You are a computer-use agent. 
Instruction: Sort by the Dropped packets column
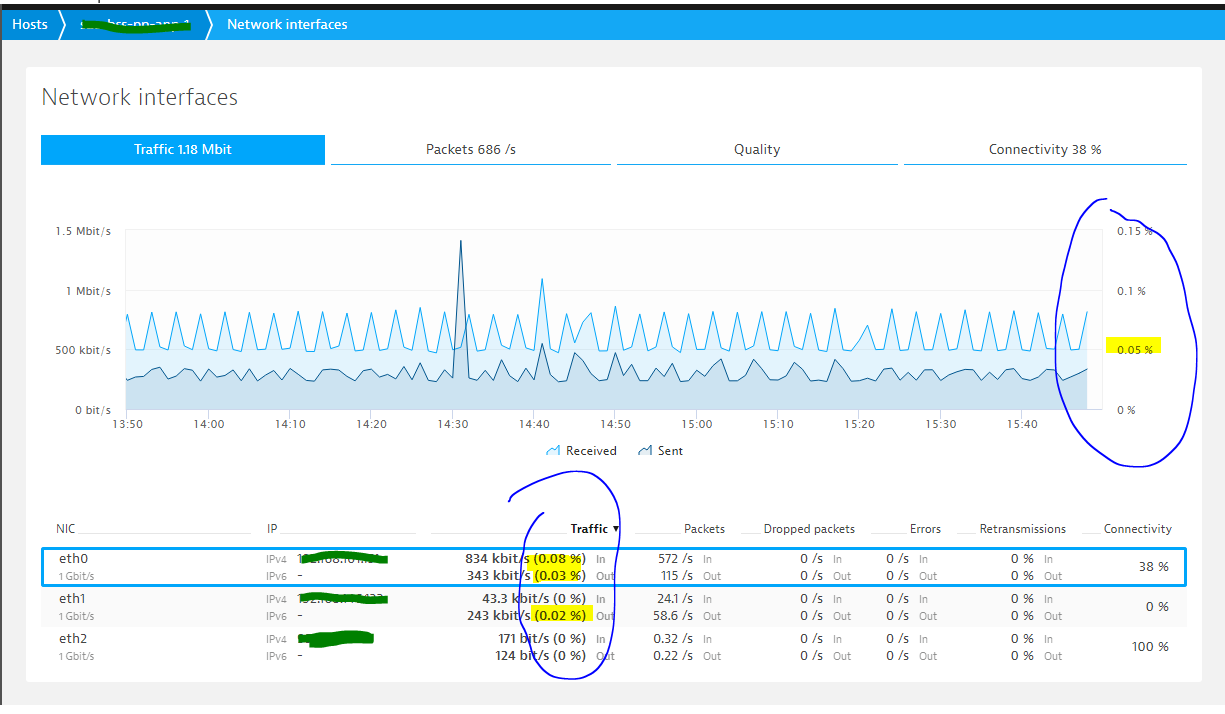[809, 529]
